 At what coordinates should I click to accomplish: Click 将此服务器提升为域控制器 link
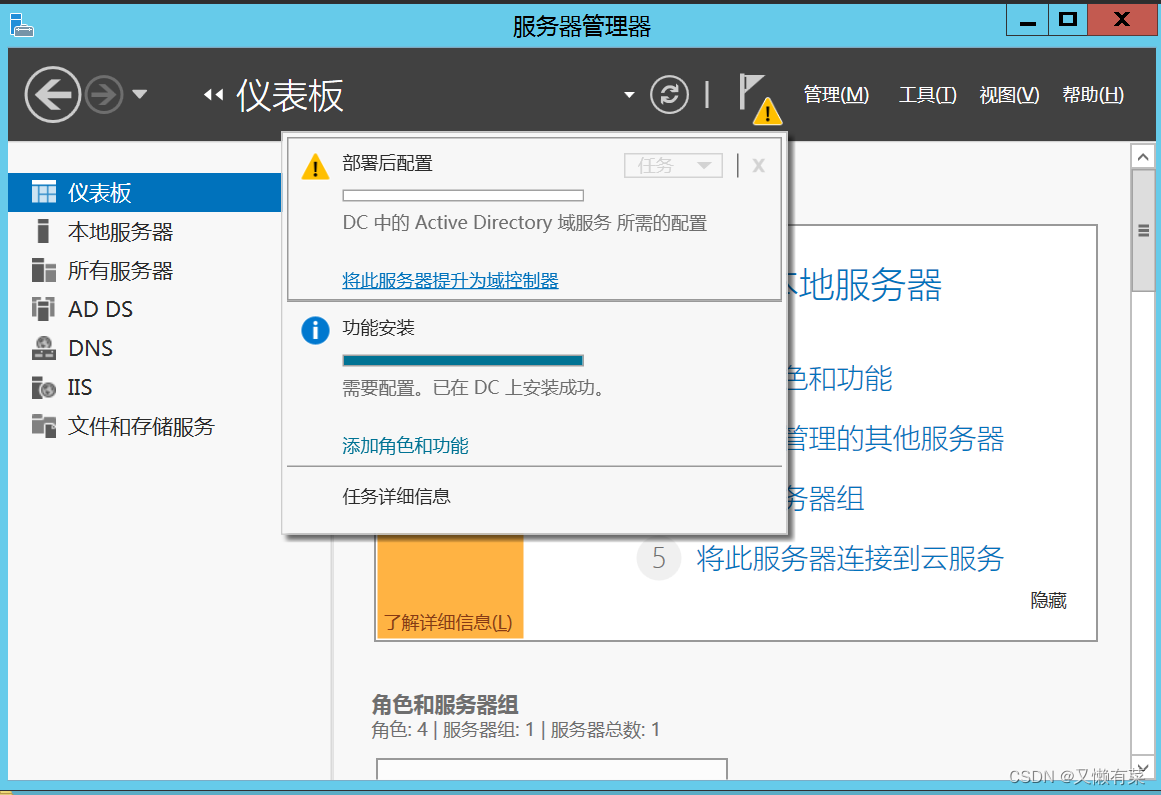coord(450,281)
